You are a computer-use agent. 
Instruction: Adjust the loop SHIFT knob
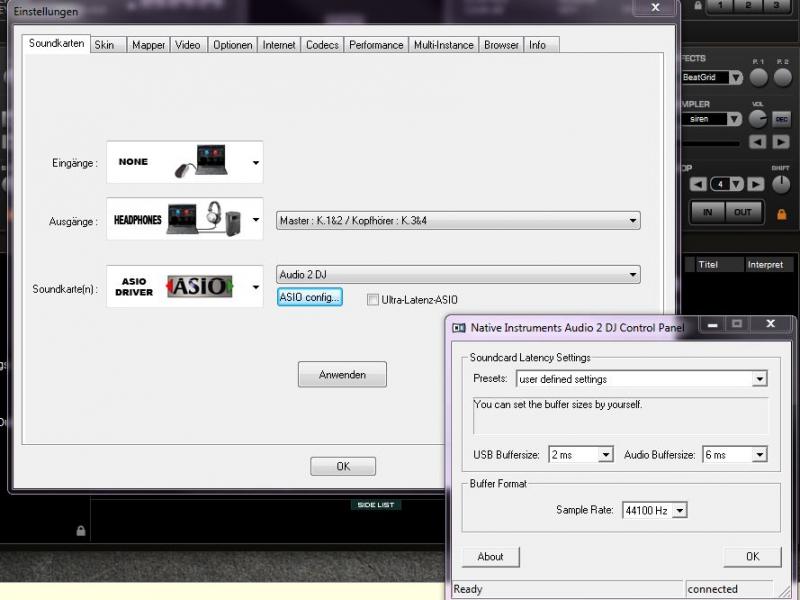coord(781,184)
